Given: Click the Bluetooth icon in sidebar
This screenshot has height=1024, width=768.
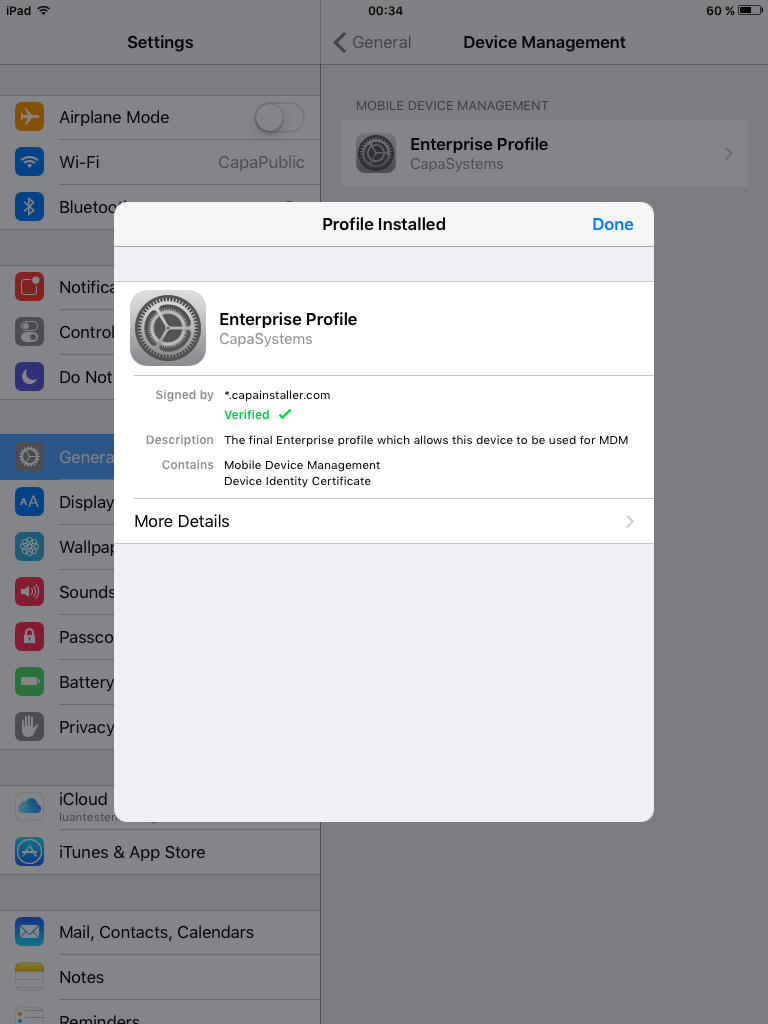Looking at the screenshot, I should tap(29, 207).
